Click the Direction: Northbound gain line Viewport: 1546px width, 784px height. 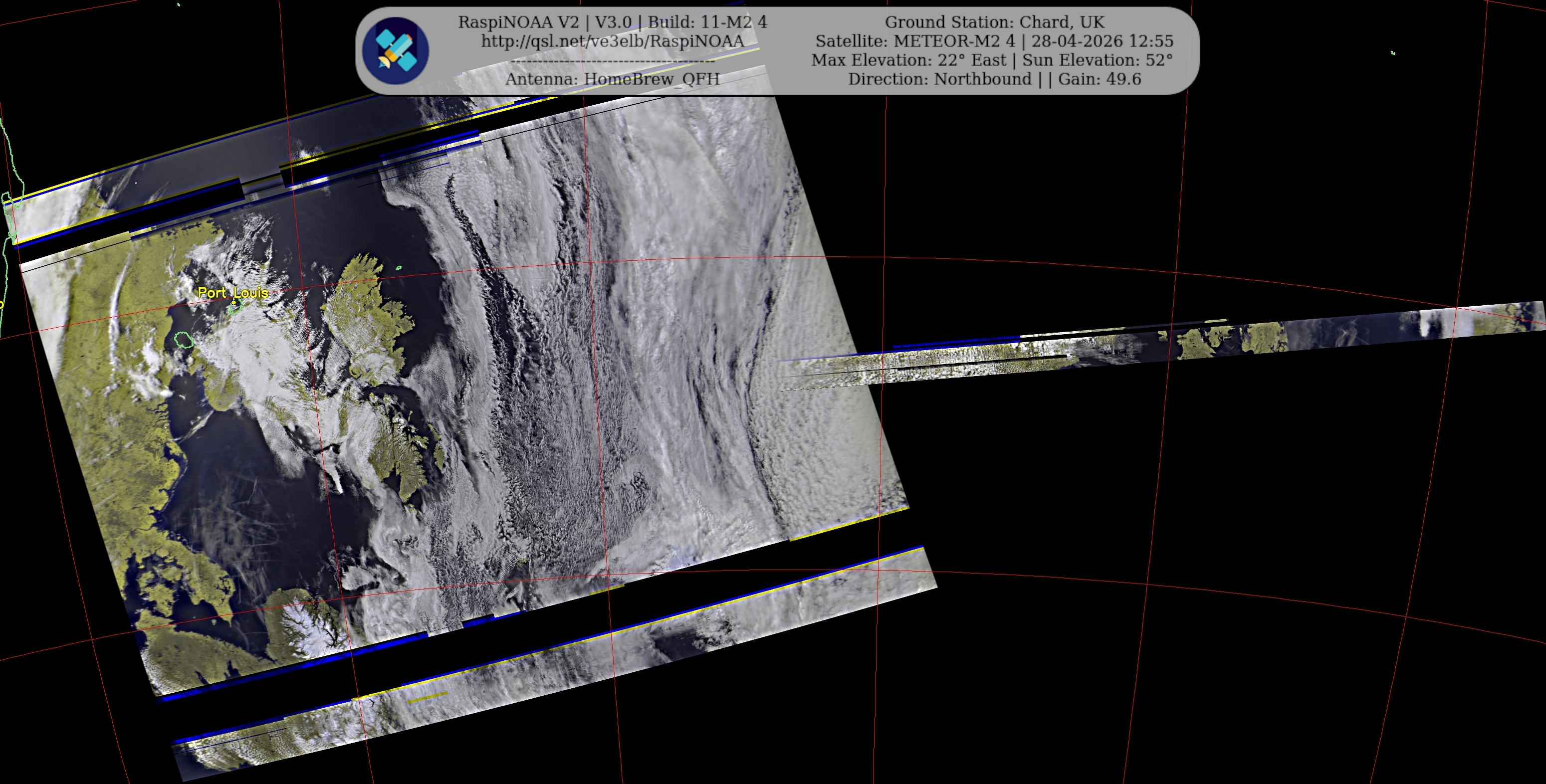coord(994,79)
